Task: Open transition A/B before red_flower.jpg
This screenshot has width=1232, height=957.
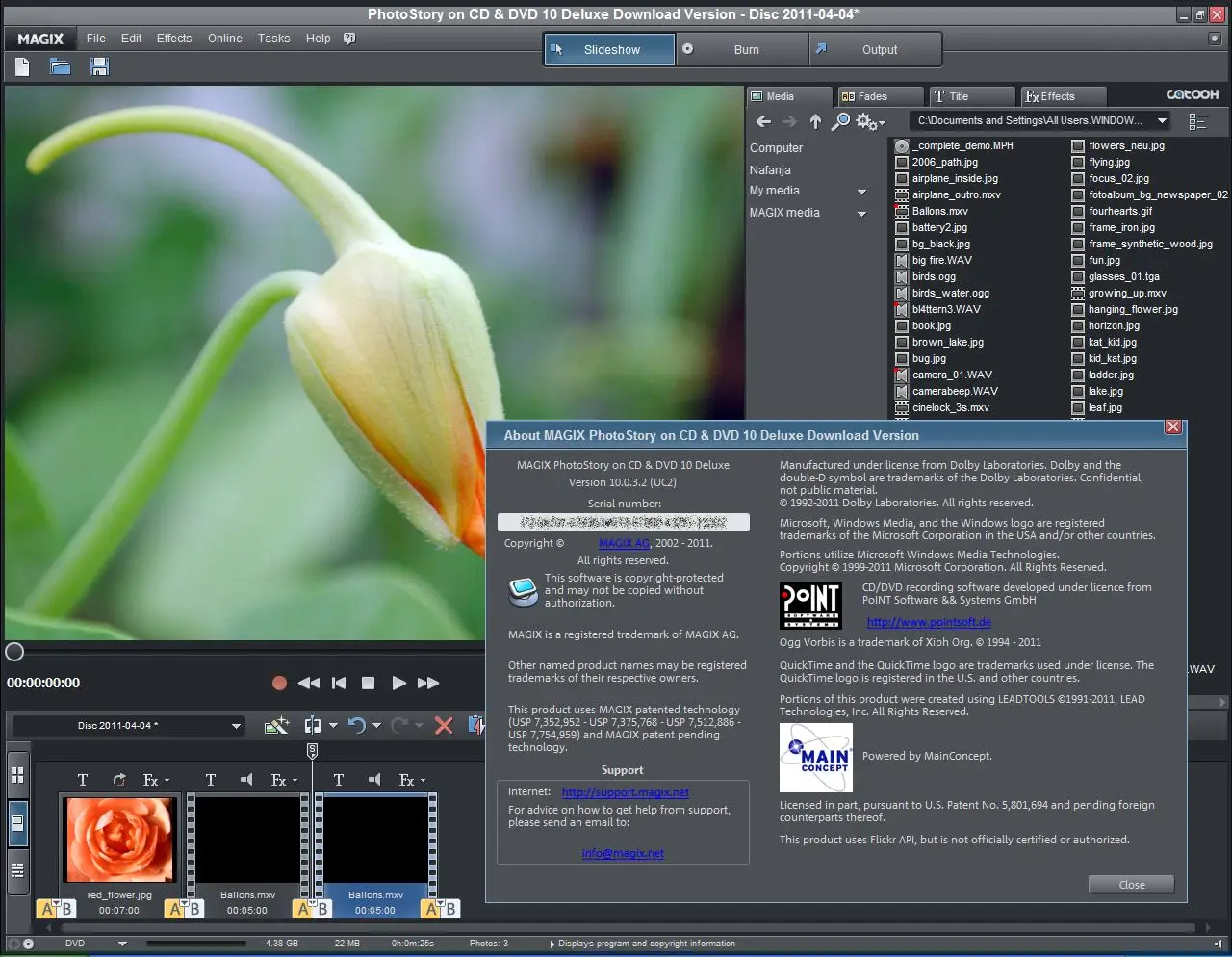Action: (56, 908)
